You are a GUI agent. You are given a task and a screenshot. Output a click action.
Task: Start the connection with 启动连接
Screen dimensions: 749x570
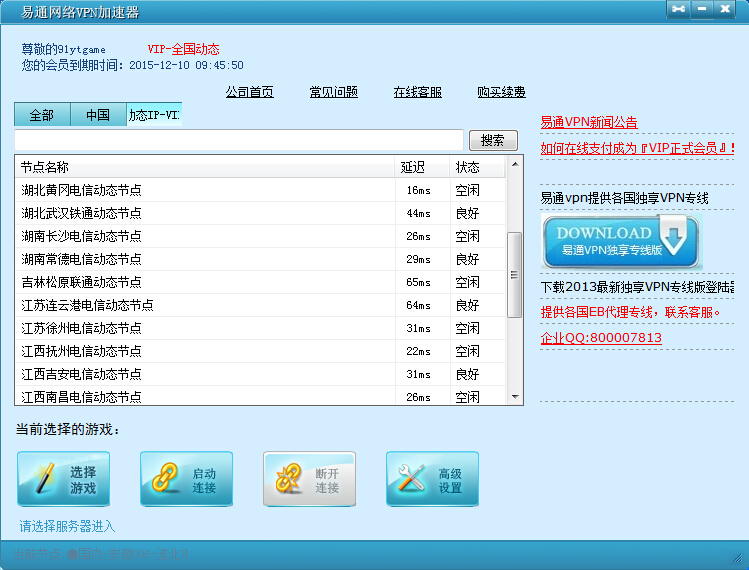click(186, 479)
